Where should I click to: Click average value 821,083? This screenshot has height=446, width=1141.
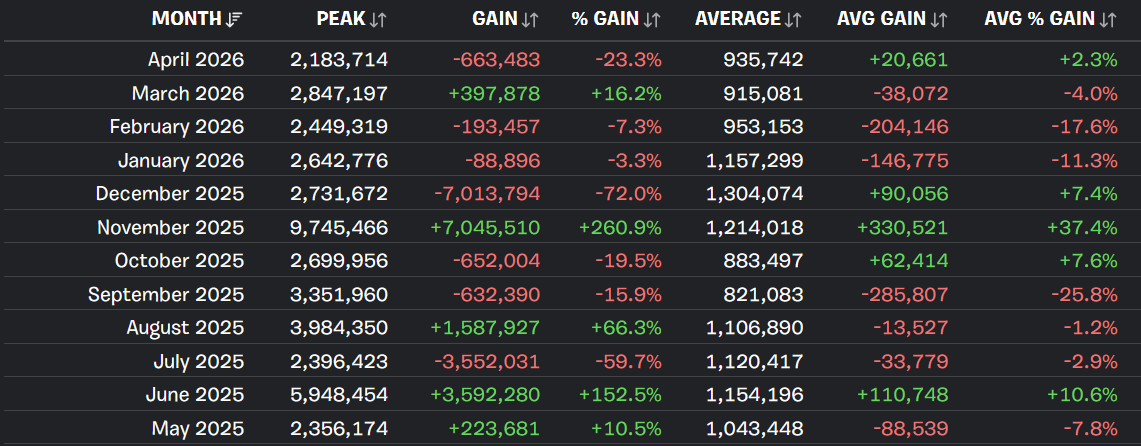click(x=763, y=295)
